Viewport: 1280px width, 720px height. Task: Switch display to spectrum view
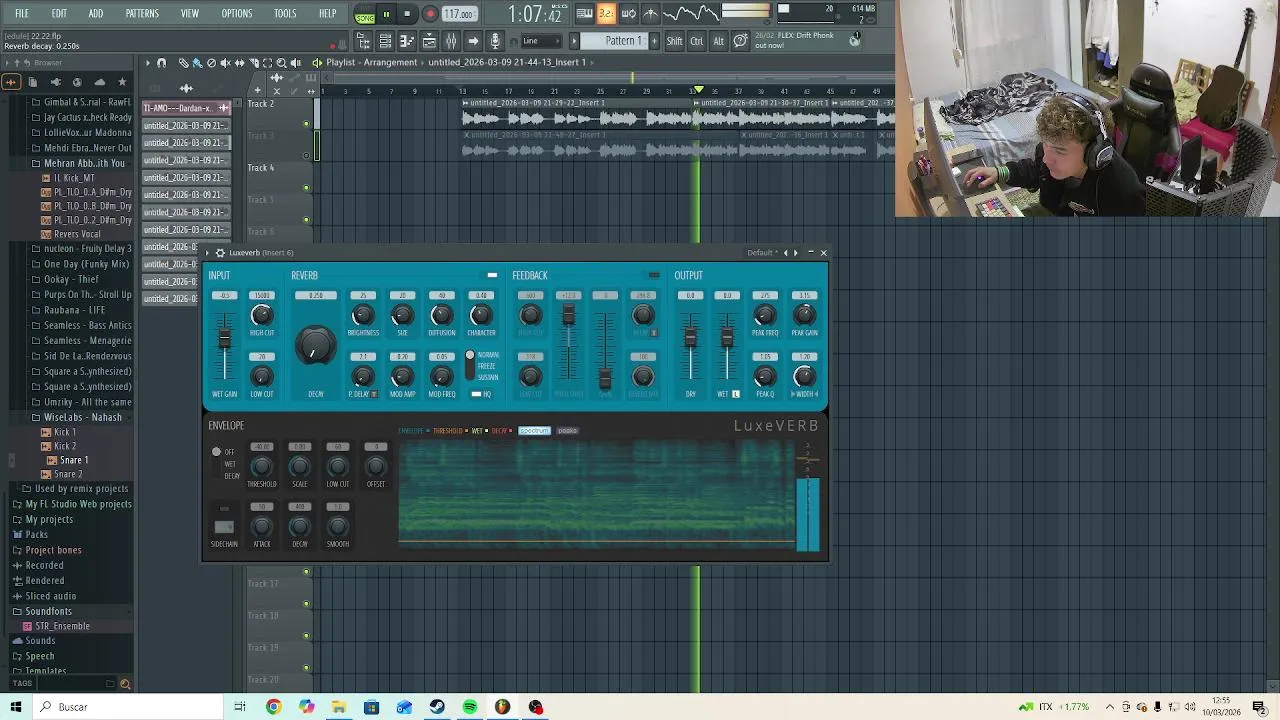pyautogui.click(x=534, y=431)
